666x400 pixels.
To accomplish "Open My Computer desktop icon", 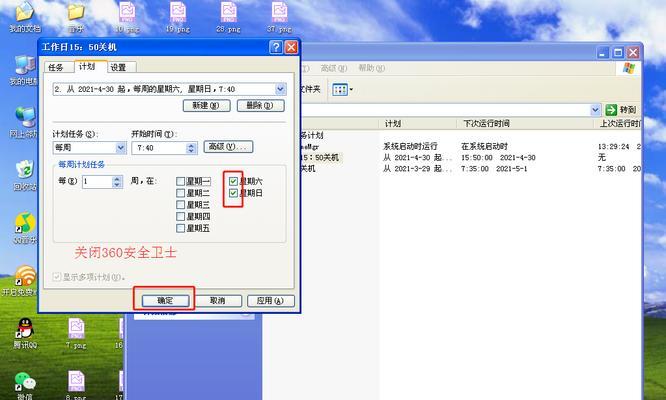I will (x=25, y=70).
